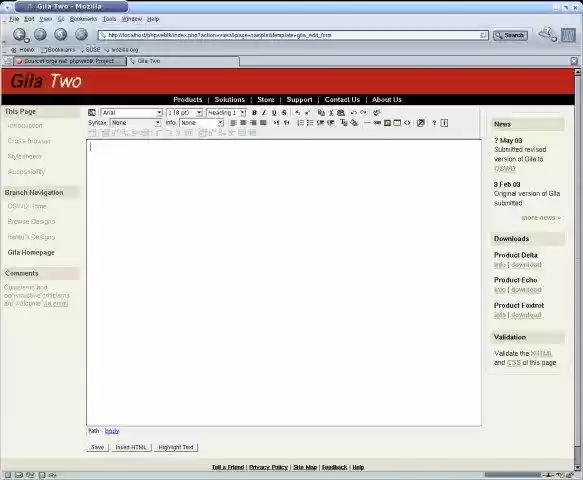The width and height of the screenshot is (583, 480).
Task: Click the page vertical scrollbar
Action: click(577, 270)
